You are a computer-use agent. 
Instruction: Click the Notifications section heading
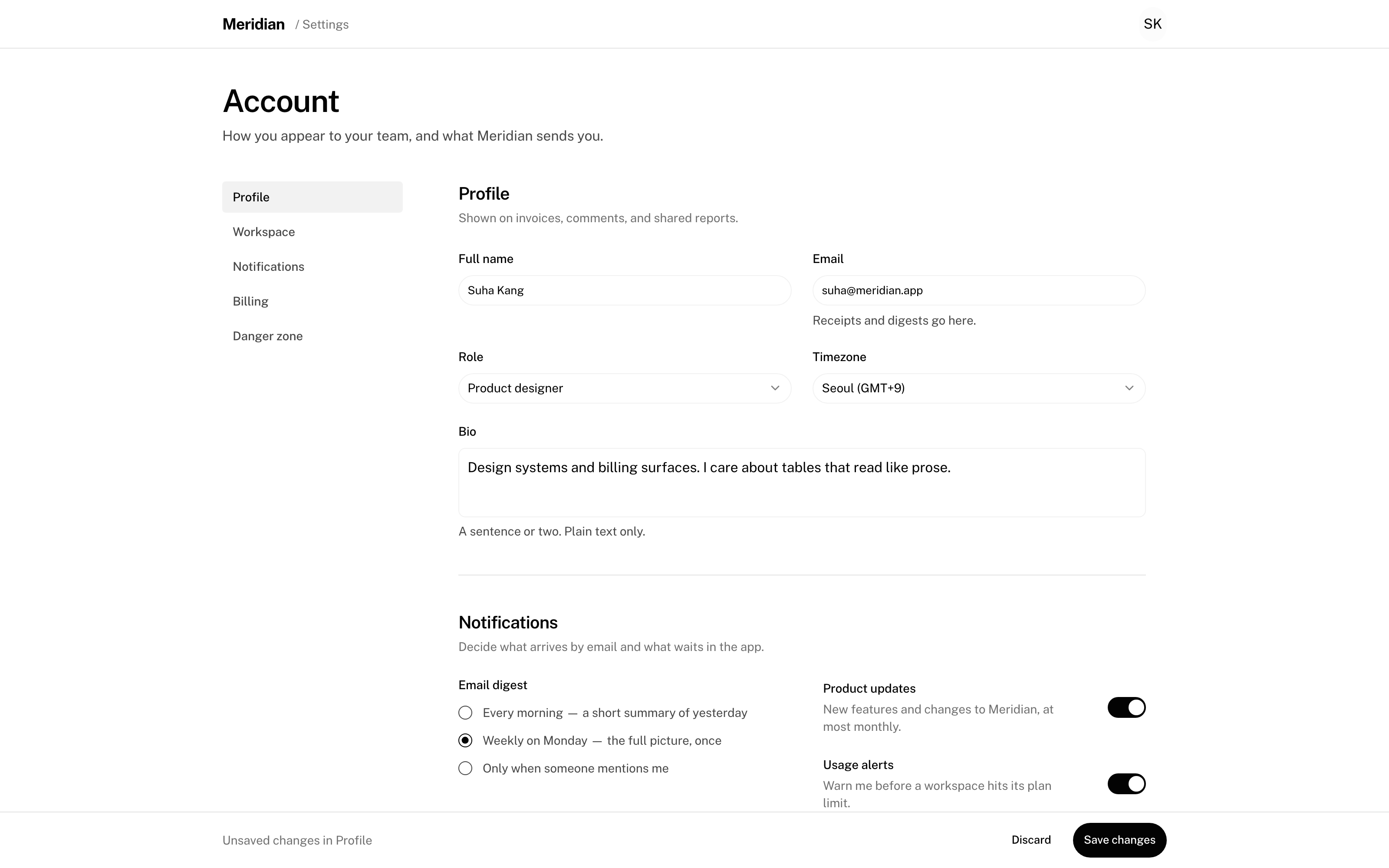pyautogui.click(x=508, y=622)
